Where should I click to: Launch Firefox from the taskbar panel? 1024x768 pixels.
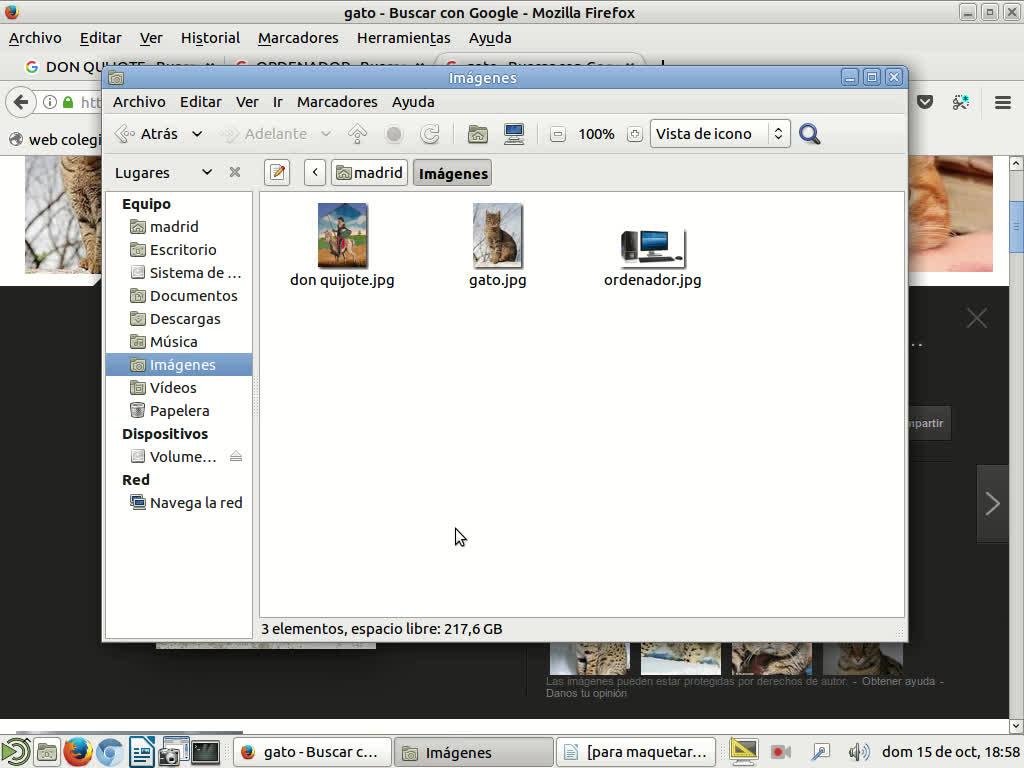pos(78,752)
